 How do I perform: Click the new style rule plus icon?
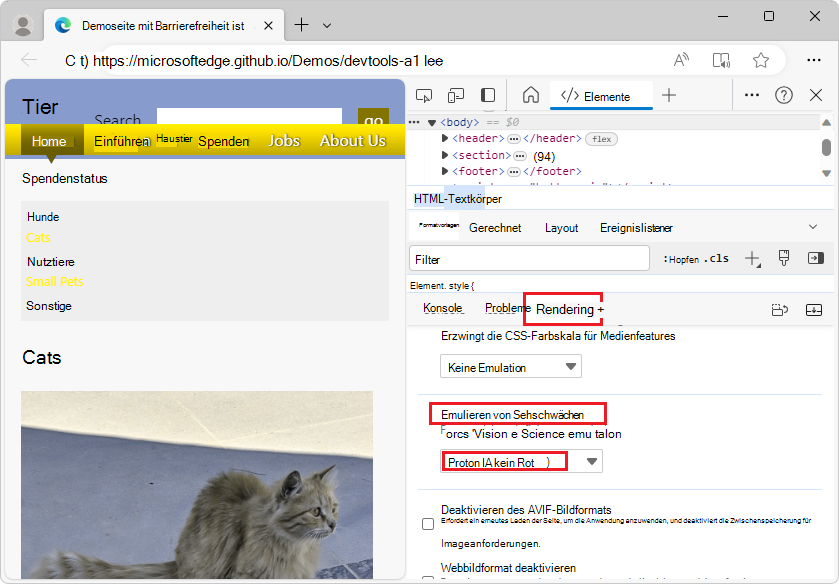[751, 258]
